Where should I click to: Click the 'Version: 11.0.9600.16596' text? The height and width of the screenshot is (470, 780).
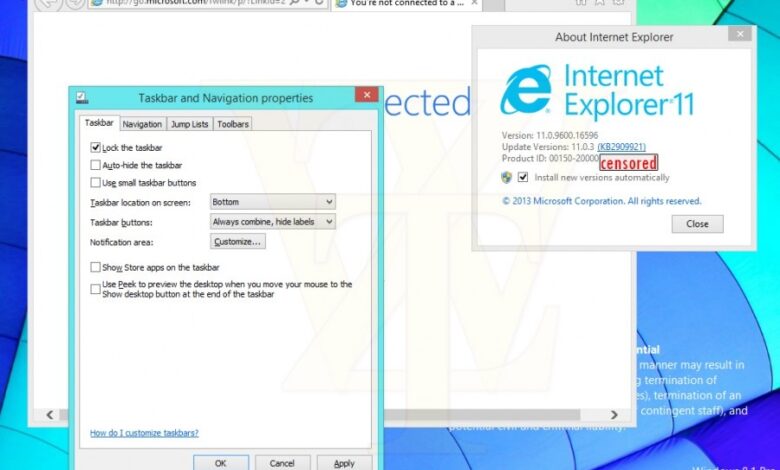pos(550,135)
